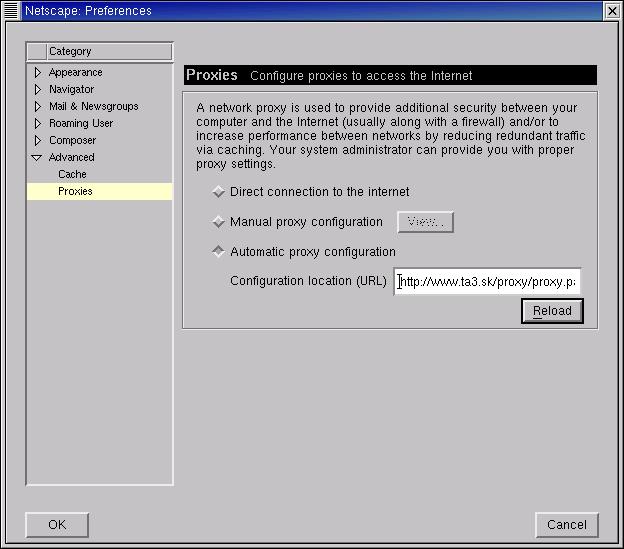Select Automatic proxy configuration radio
This screenshot has width=624, height=549.
tap(218, 251)
